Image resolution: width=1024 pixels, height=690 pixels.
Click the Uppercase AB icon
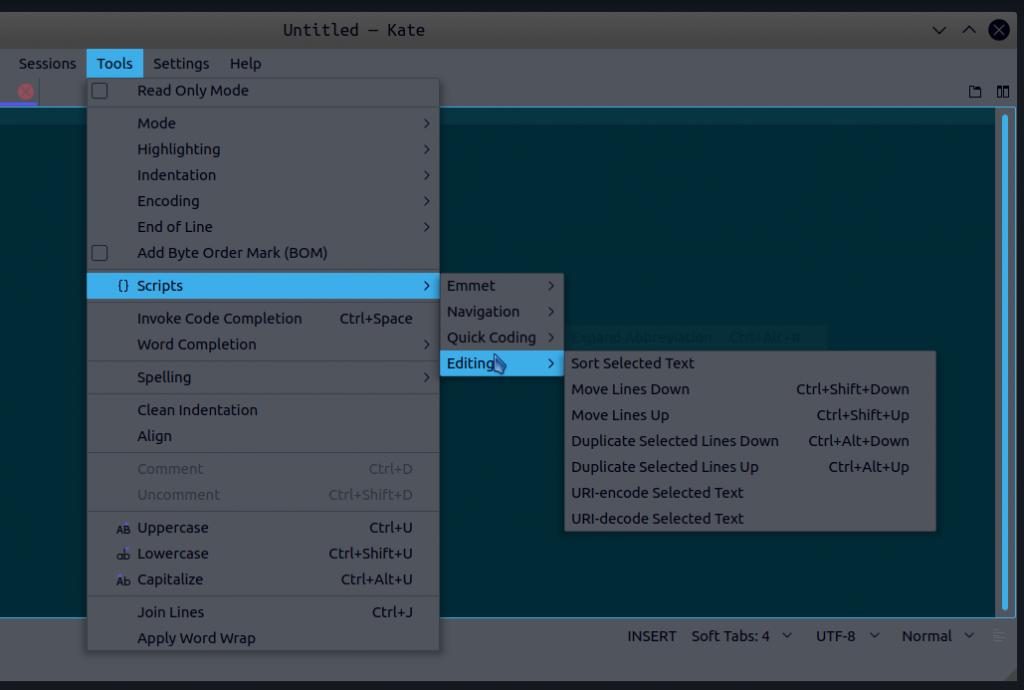coord(123,528)
